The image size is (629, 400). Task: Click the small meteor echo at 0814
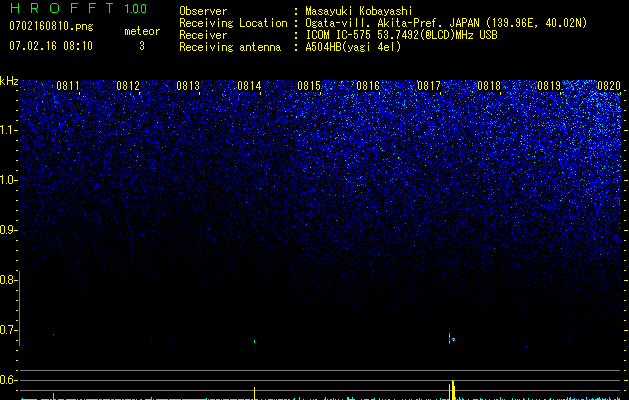[x=254, y=341]
